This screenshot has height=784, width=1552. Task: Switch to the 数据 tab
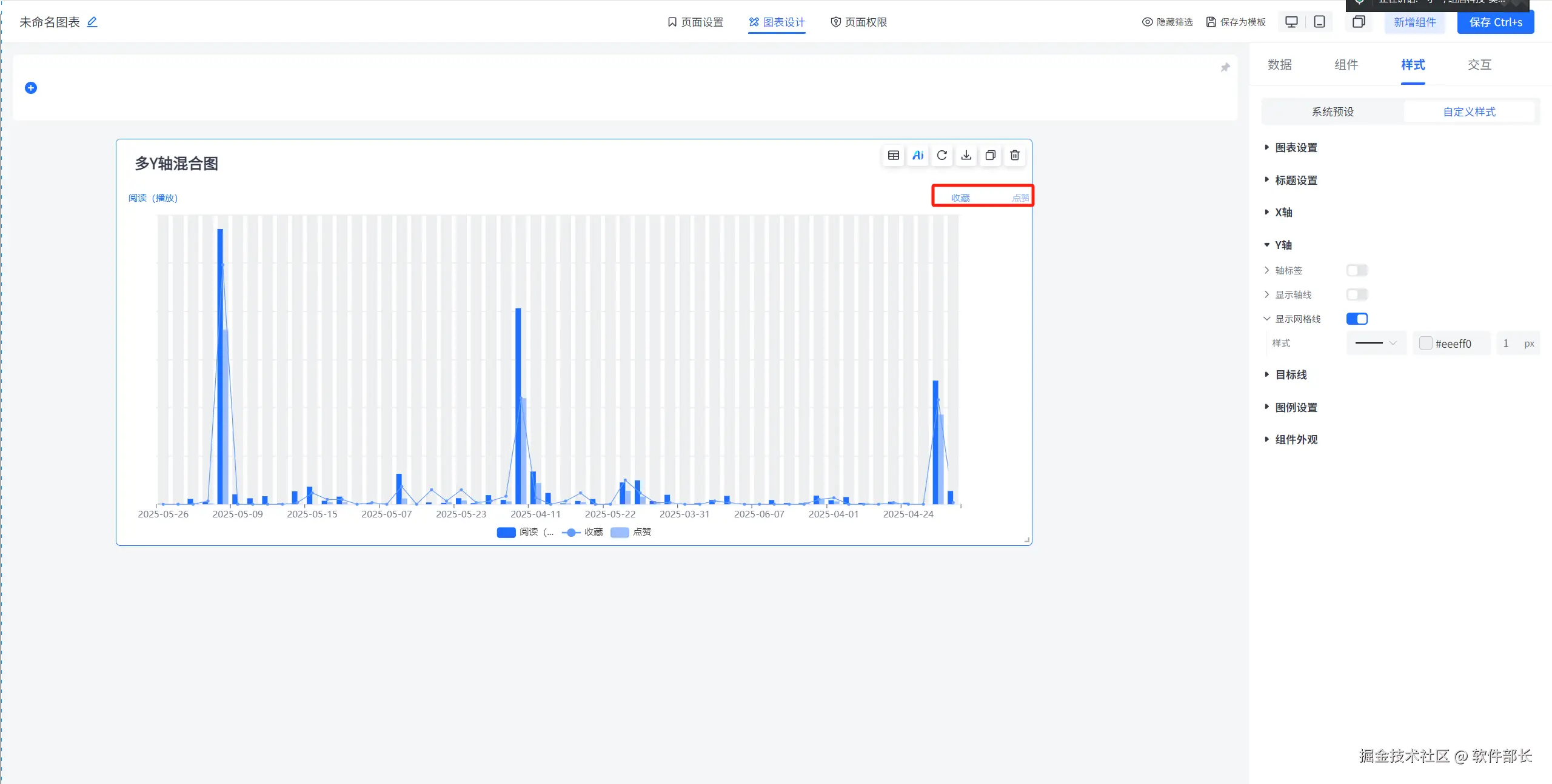pyautogui.click(x=1279, y=65)
